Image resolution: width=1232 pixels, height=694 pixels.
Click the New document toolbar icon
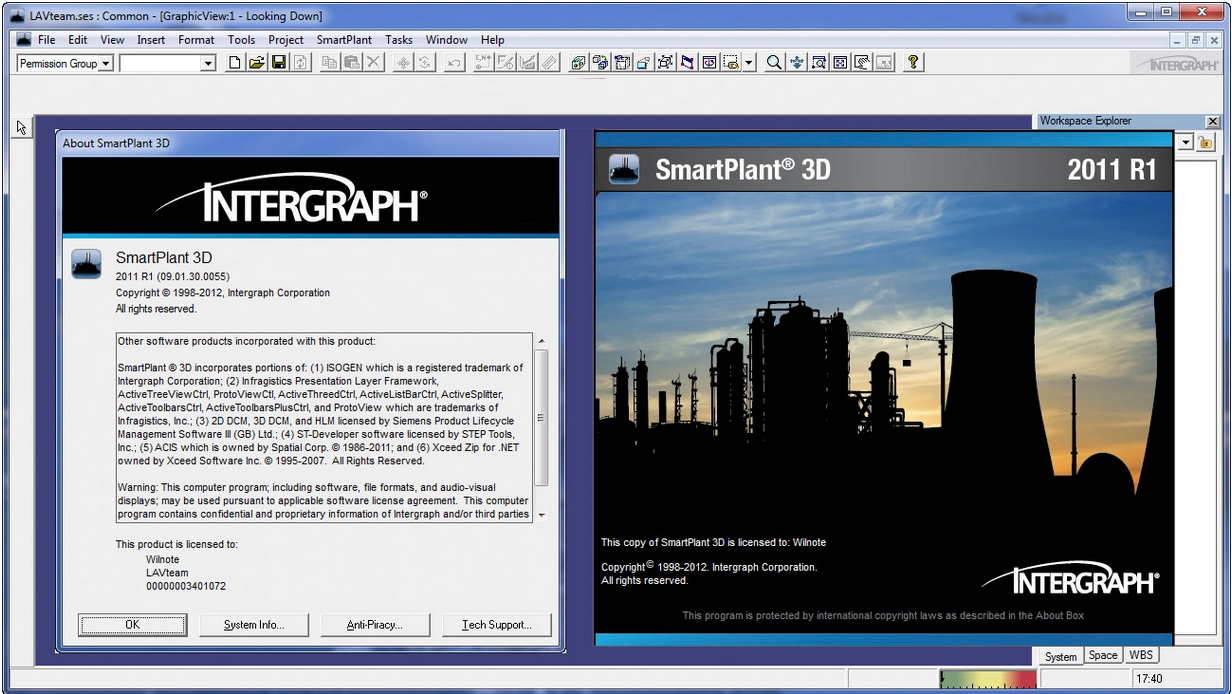click(x=235, y=63)
